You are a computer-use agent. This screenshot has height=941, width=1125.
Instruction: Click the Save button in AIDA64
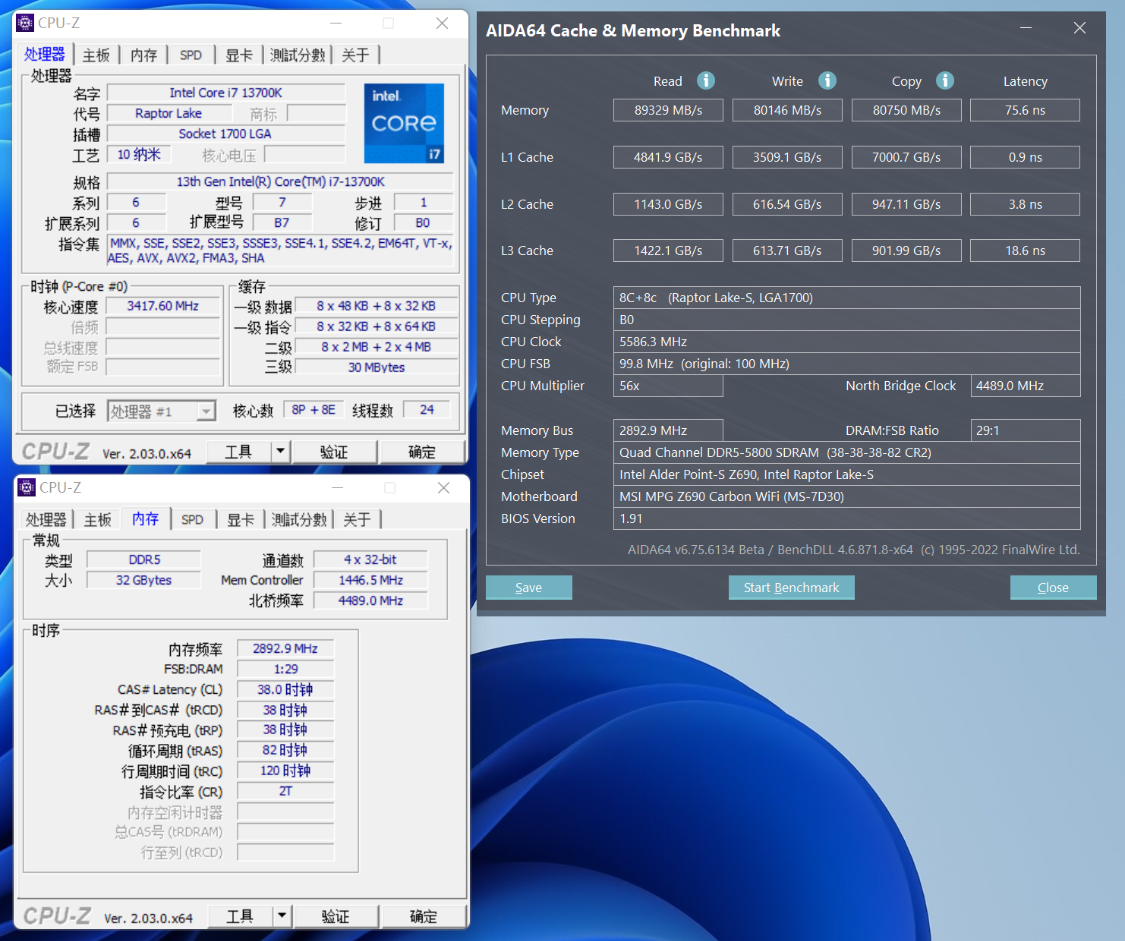tap(528, 587)
